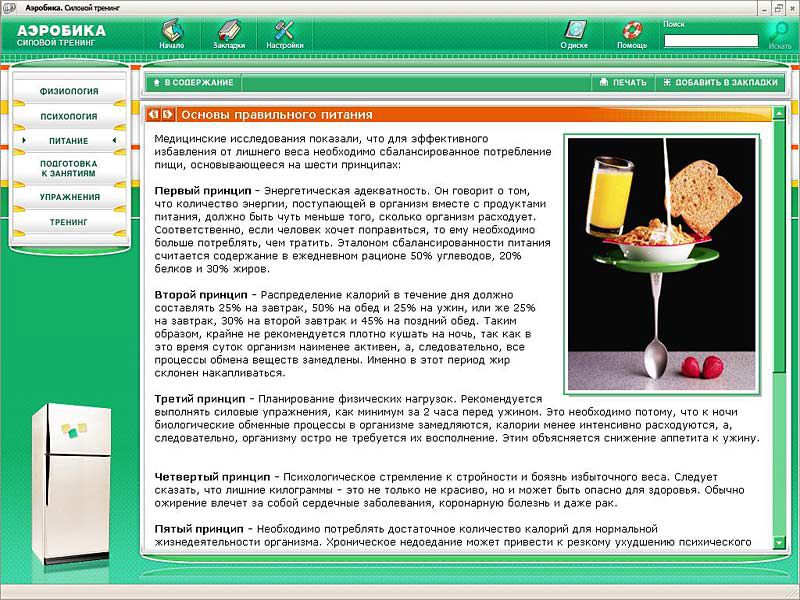Open the Психология section
The width and height of the screenshot is (800, 600).
[x=68, y=117]
